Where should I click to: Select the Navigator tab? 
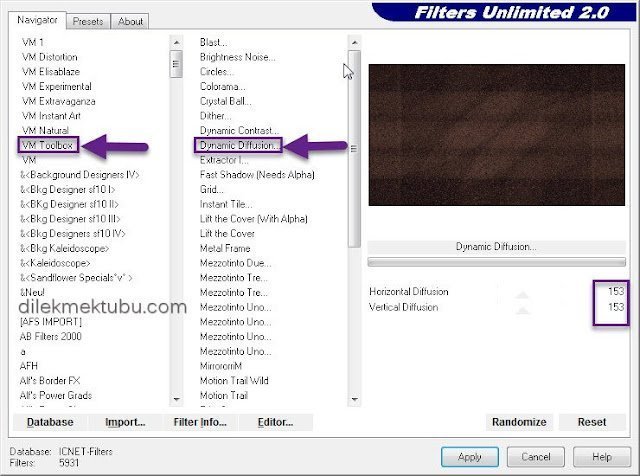tap(37, 20)
